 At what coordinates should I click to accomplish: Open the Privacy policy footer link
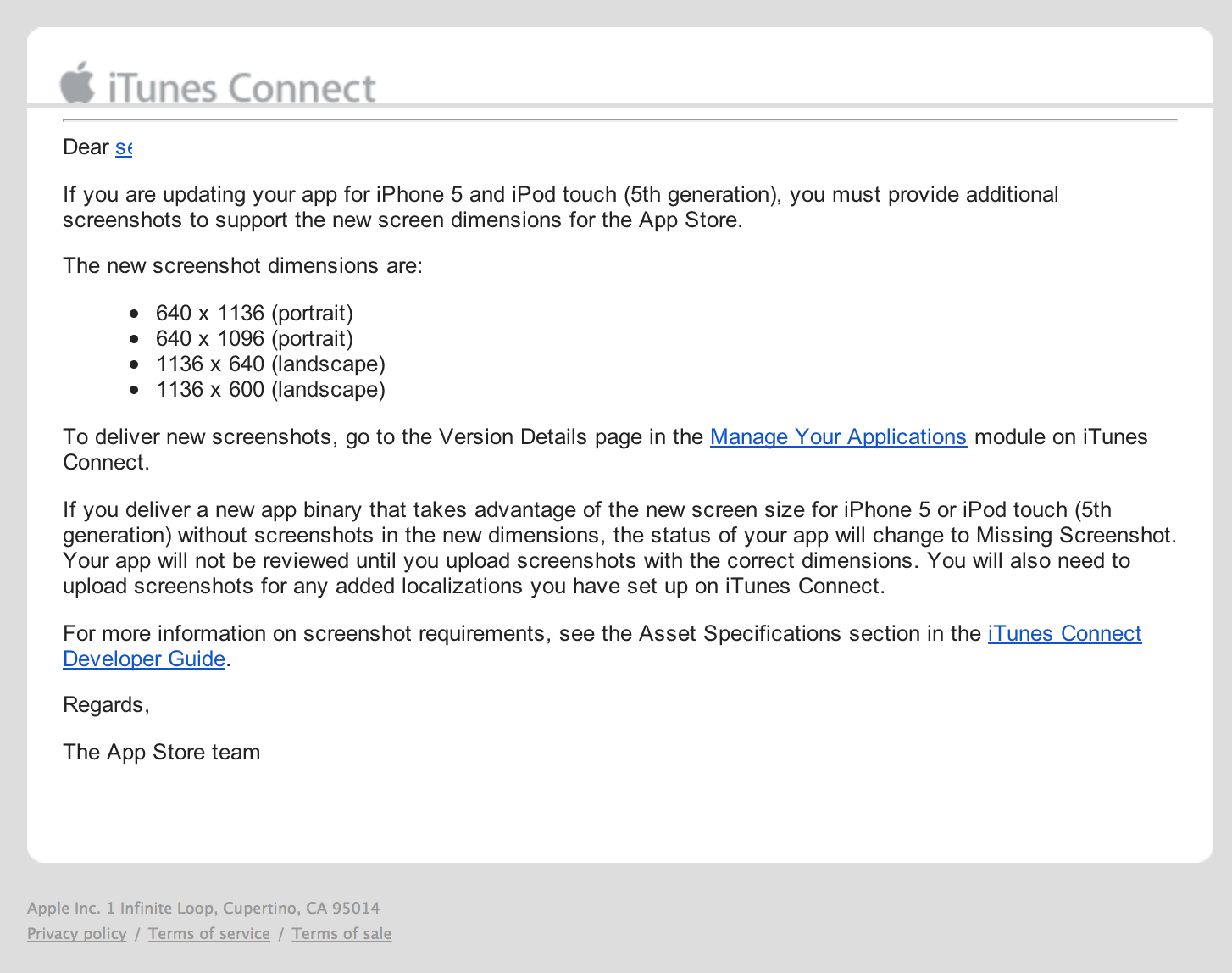[77, 933]
